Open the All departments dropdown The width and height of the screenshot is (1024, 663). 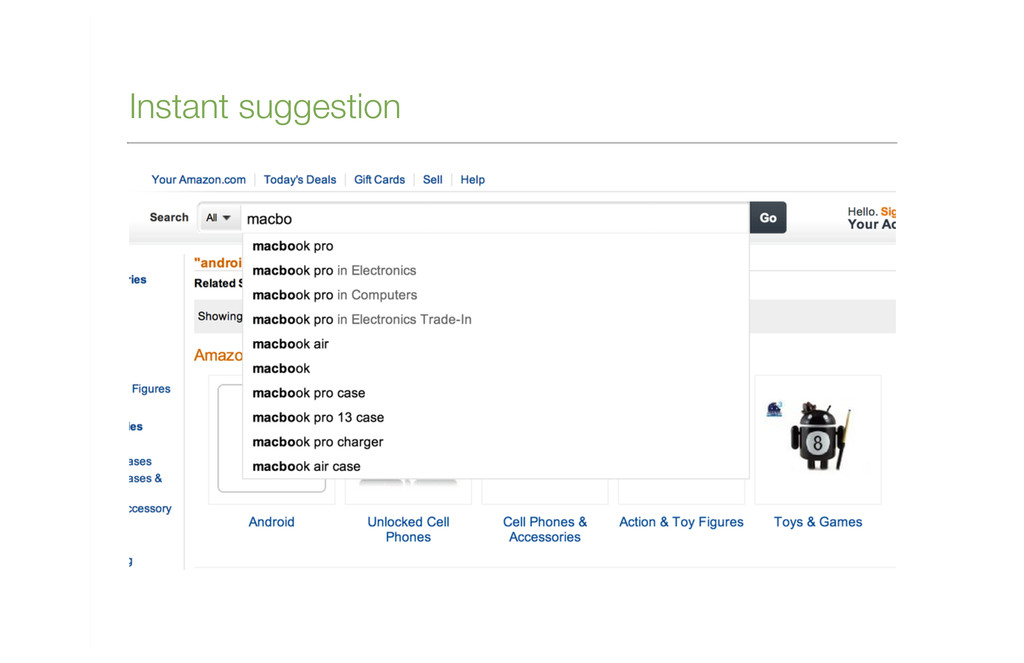218,218
